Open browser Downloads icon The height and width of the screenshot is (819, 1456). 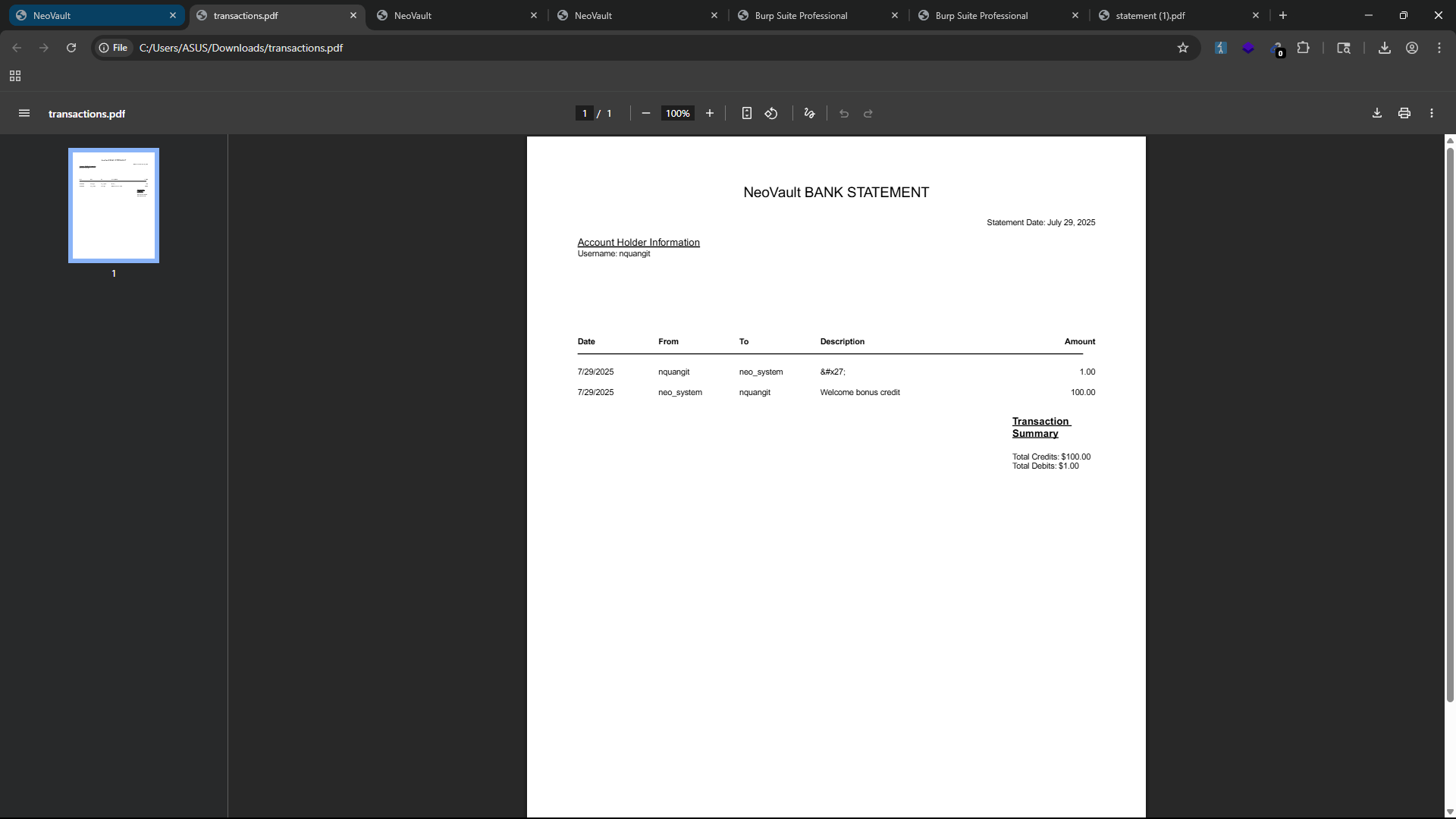click(1385, 48)
